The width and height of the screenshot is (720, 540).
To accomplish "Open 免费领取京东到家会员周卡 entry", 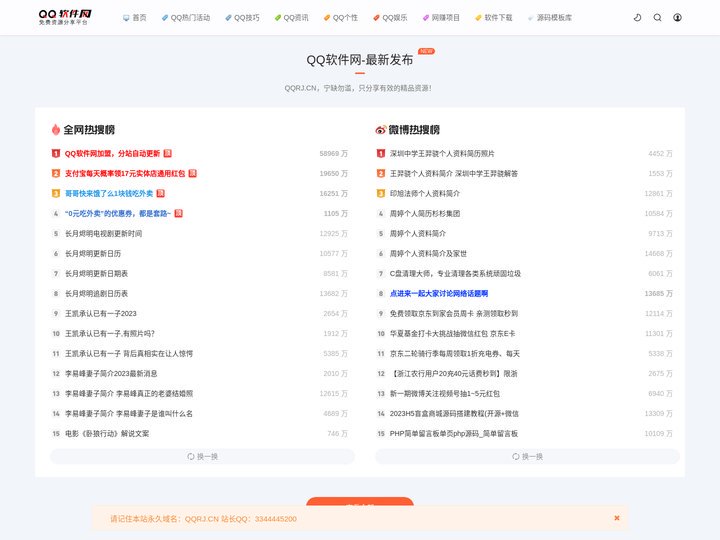I will tap(454, 314).
